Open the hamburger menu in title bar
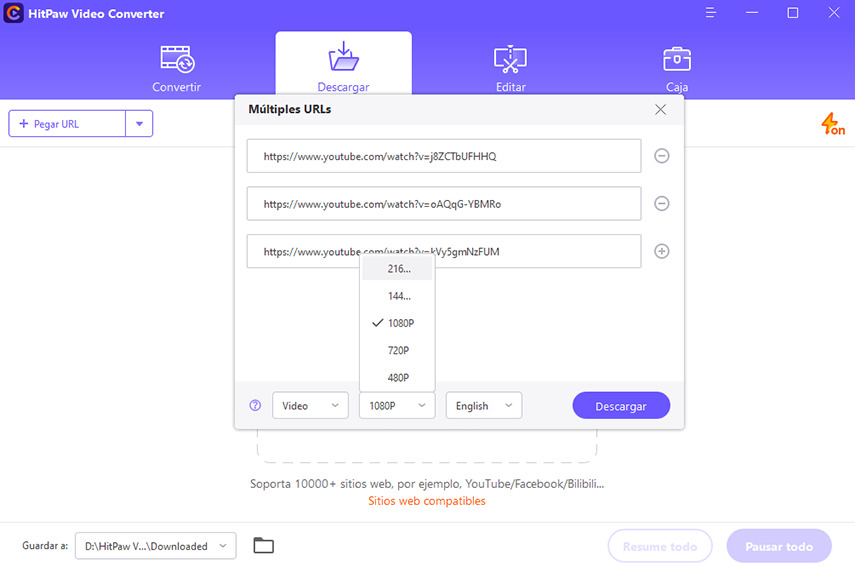The image size is (855, 567). coord(710,13)
